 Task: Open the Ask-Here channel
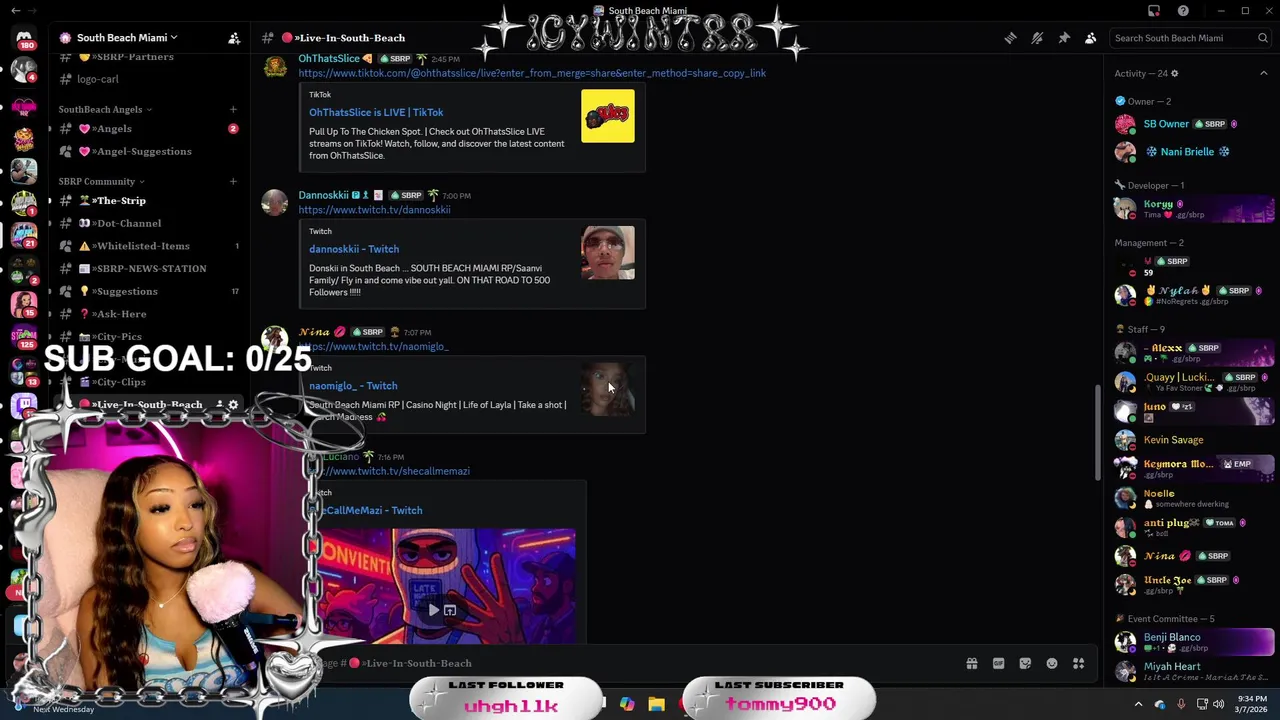[x=148, y=314]
